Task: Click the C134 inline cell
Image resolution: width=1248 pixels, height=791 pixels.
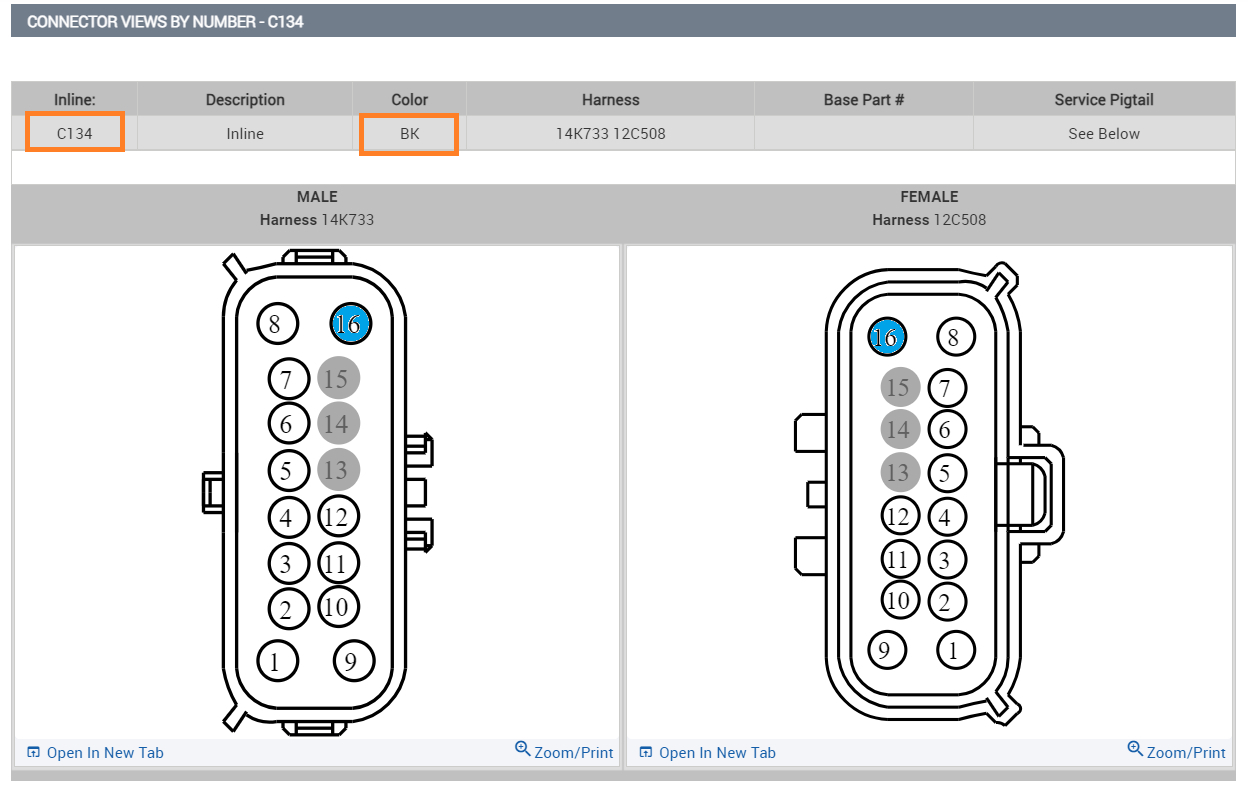Action: [75, 133]
